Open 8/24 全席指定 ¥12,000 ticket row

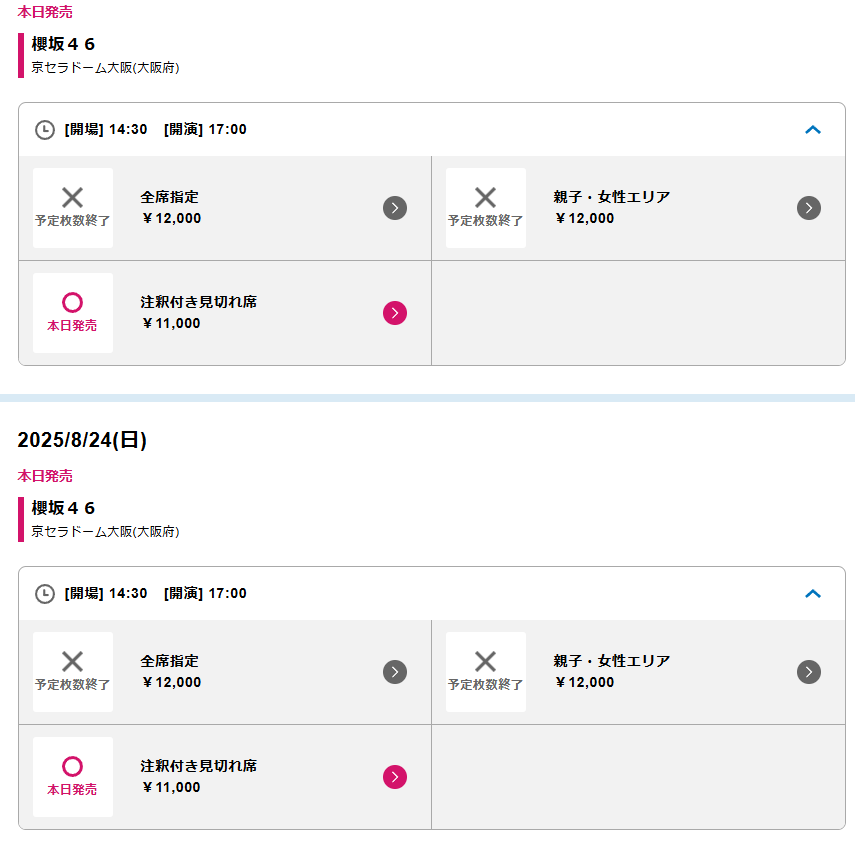click(225, 672)
